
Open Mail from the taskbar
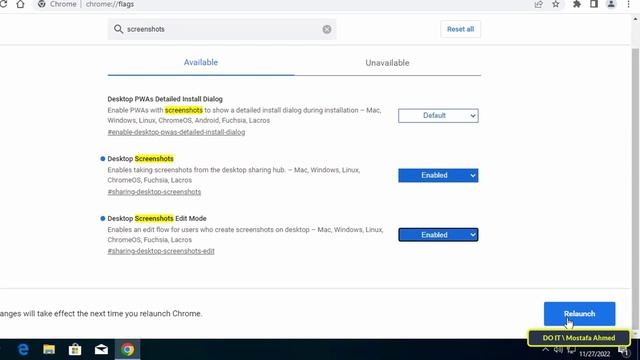click(x=101, y=349)
